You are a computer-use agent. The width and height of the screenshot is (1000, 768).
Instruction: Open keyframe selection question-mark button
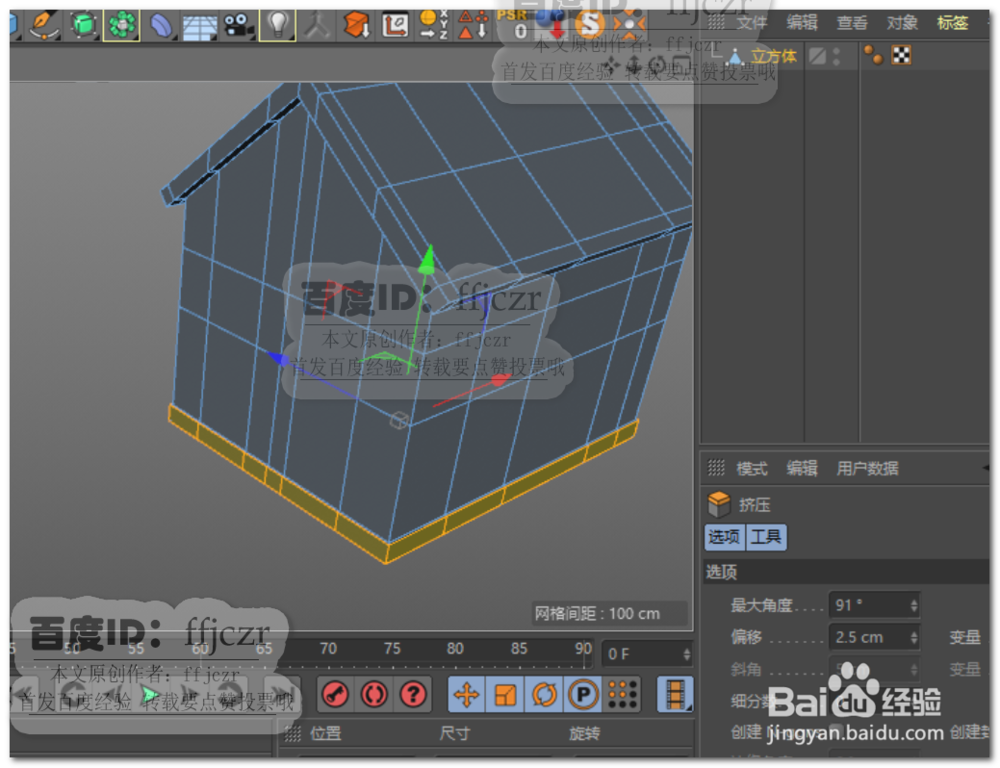click(413, 694)
